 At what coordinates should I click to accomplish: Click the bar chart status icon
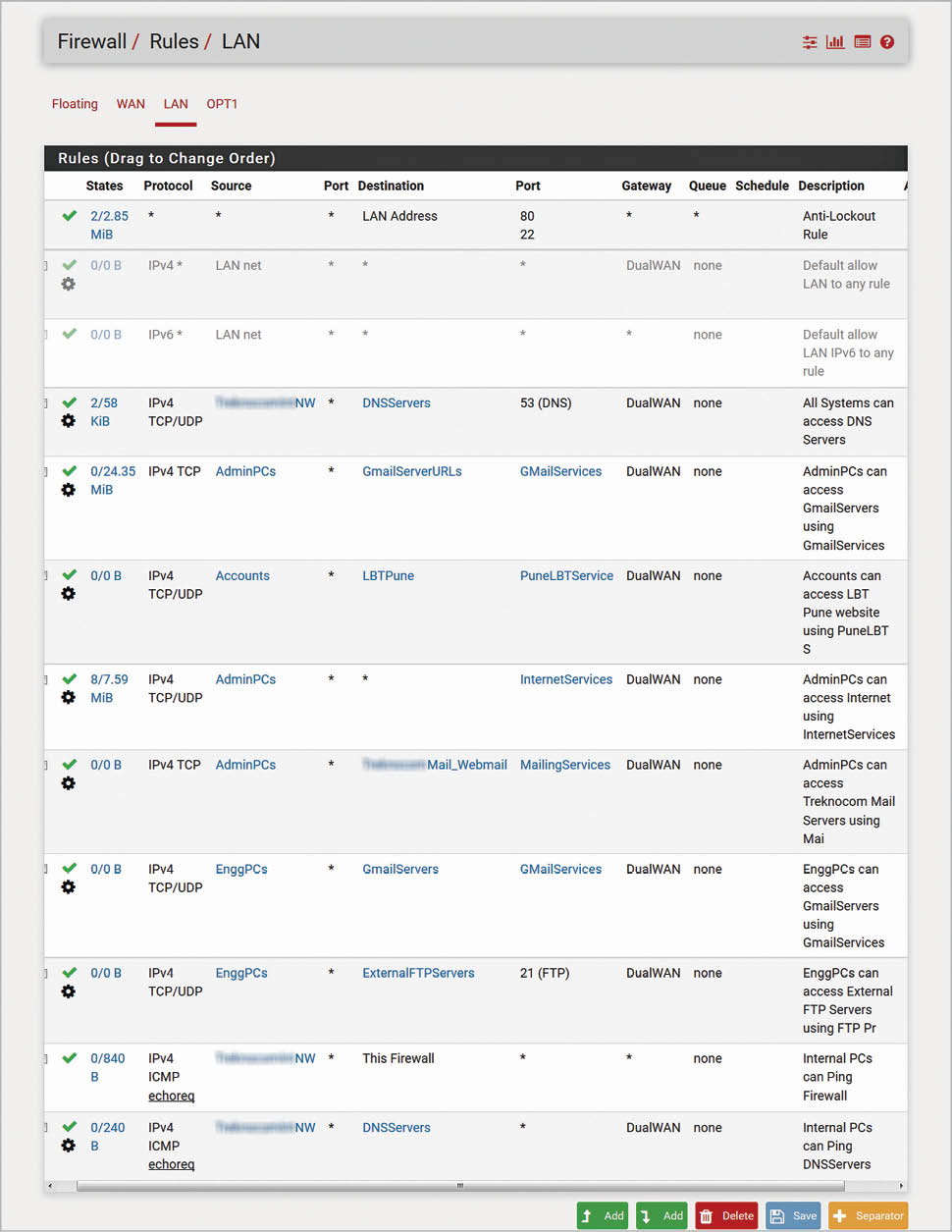pos(835,42)
